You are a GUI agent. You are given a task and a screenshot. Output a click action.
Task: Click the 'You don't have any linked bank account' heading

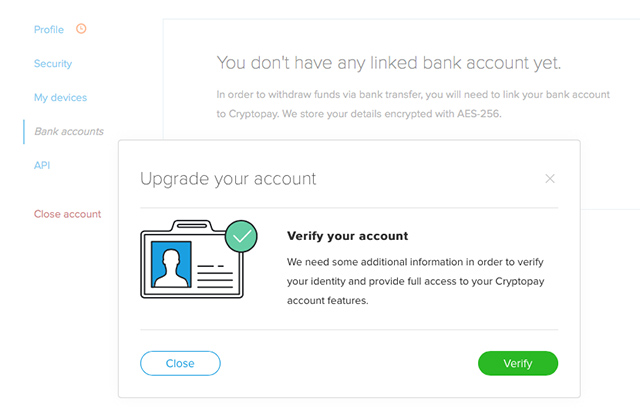[389, 63]
